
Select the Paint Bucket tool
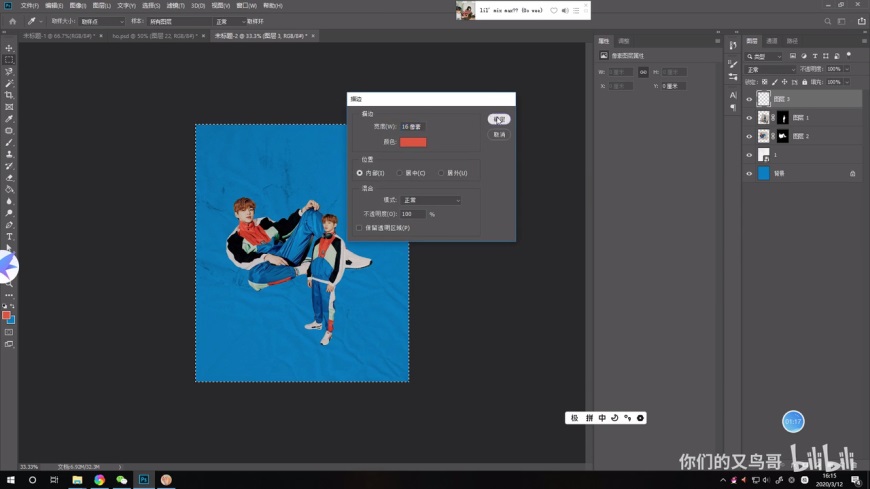click(x=9, y=190)
